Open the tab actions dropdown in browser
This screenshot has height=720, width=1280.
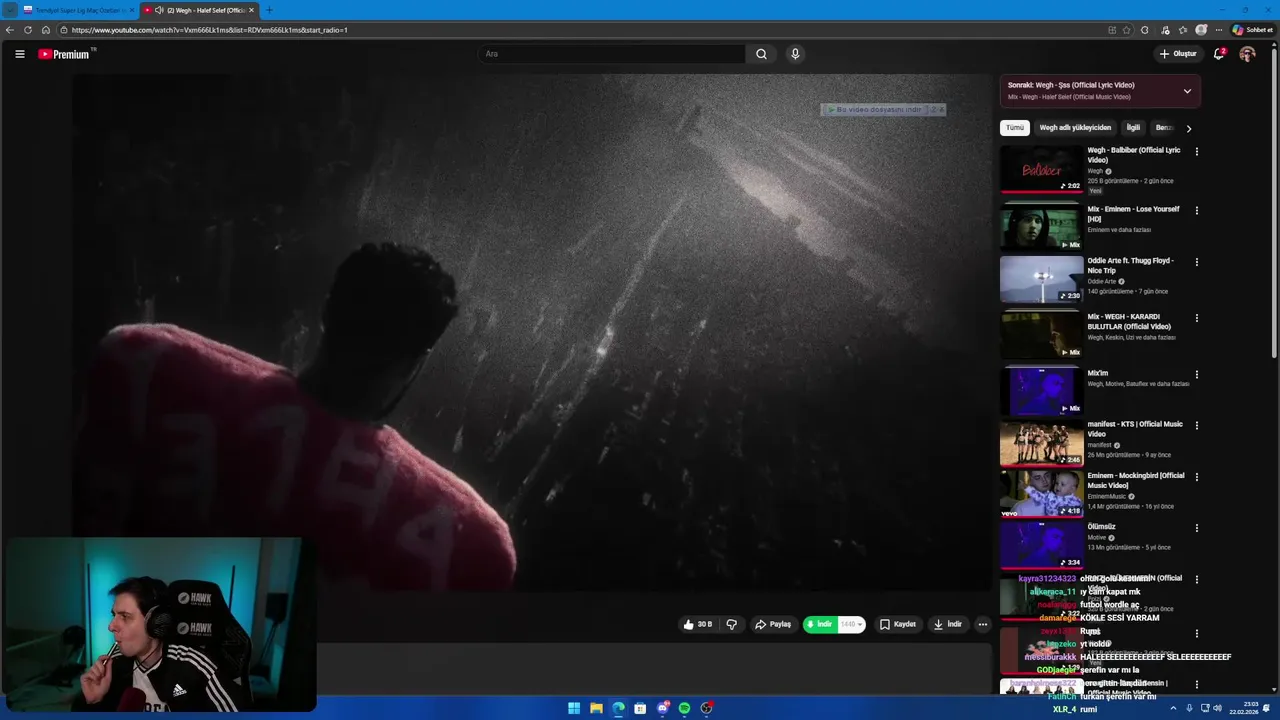10,10
